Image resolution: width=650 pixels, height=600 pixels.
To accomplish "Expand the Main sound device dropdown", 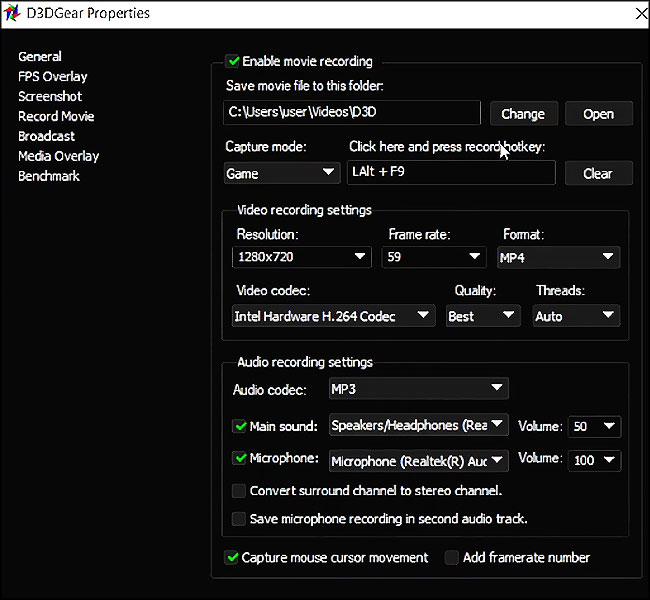I will 419,425.
